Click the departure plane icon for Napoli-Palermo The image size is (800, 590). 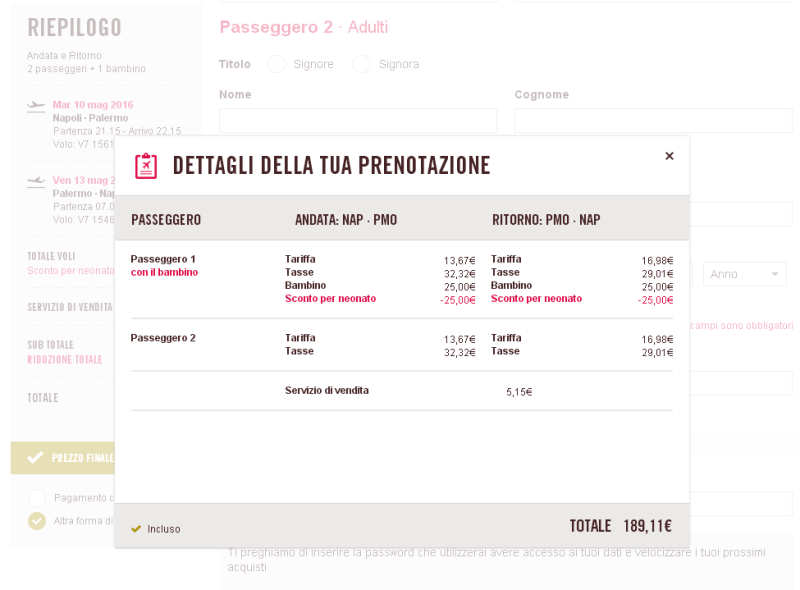36,106
